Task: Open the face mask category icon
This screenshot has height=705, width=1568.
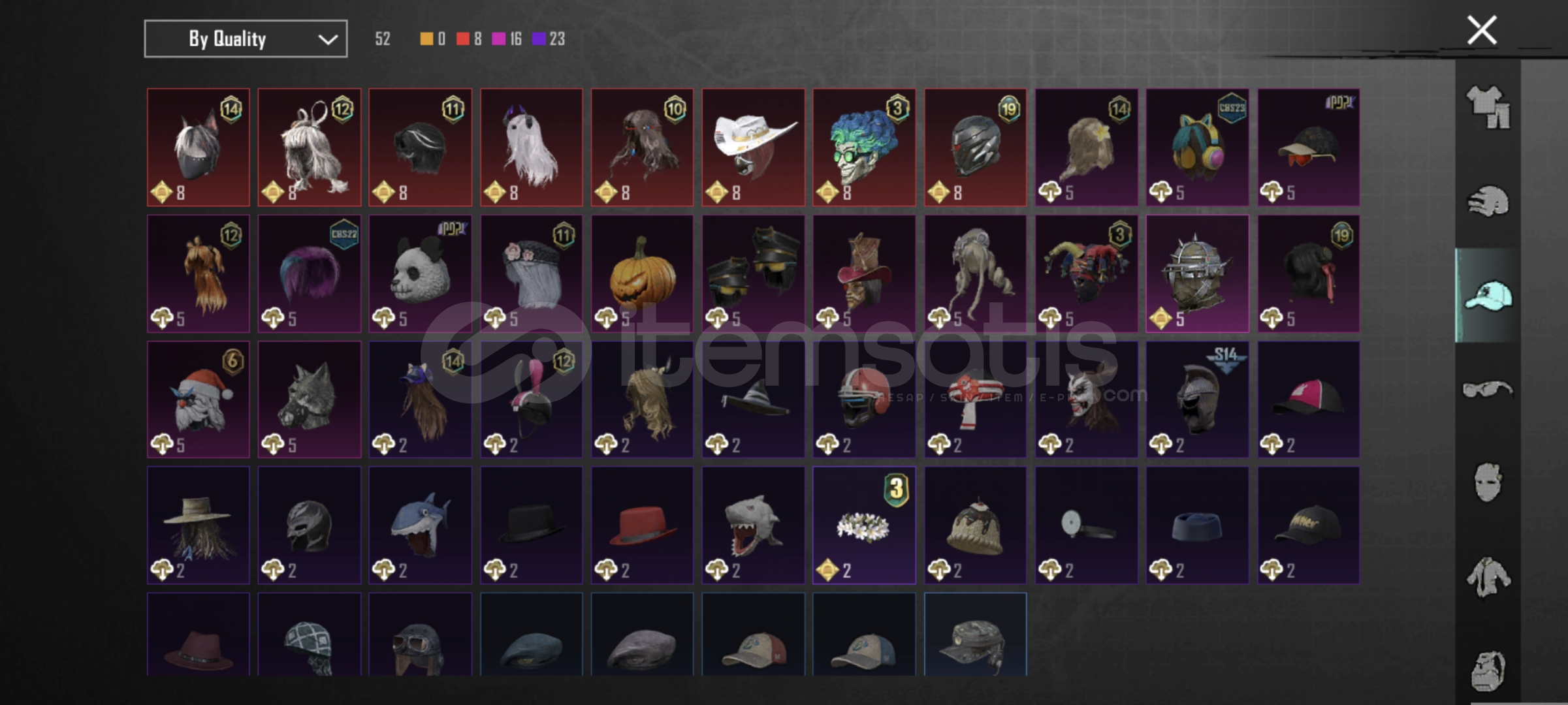Action: pyautogui.click(x=1488, y=482)
